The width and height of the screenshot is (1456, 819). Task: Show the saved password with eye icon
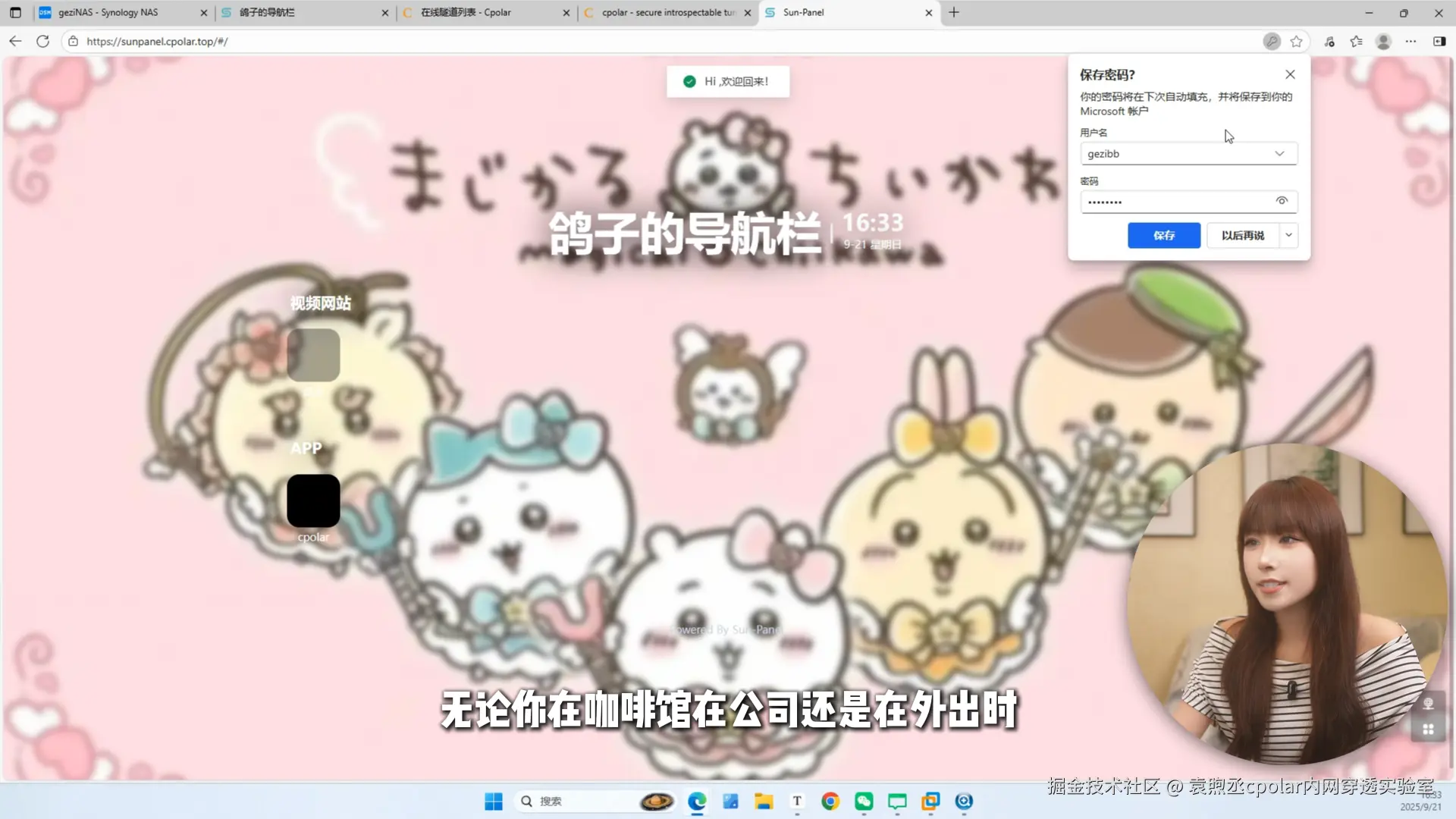click(1282, 201)
